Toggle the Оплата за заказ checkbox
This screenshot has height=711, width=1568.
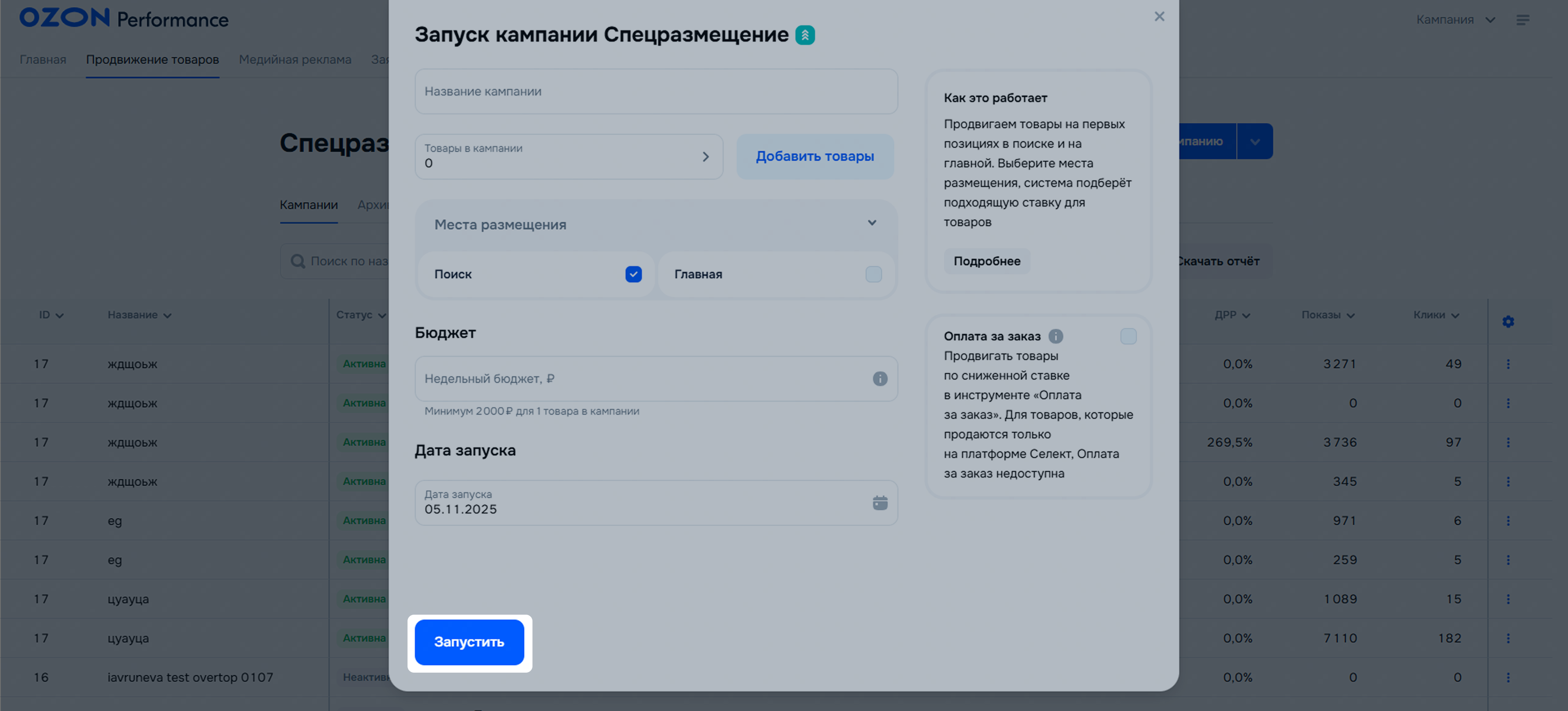(x=1128, y=336)
